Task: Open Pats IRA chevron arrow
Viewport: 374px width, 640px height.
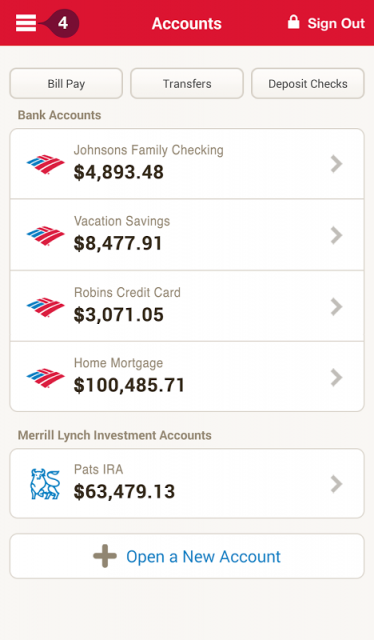Action: [x=336, y=484]
